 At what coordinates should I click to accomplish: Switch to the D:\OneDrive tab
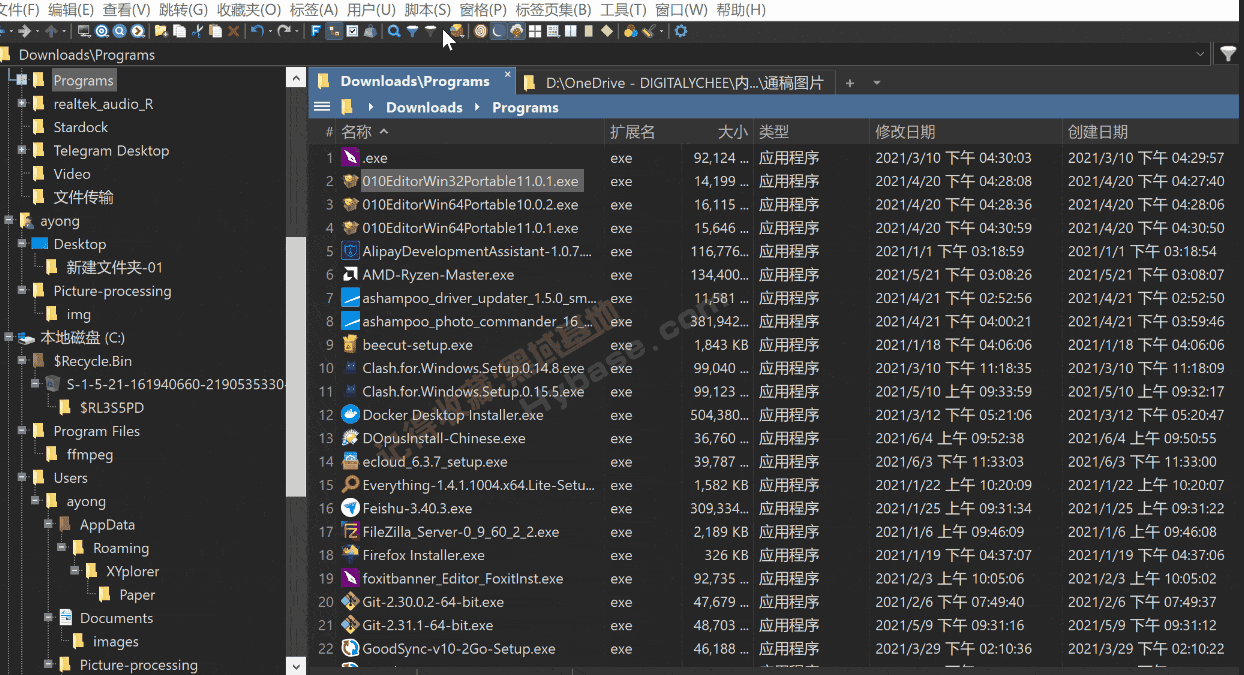coord(674,83)
